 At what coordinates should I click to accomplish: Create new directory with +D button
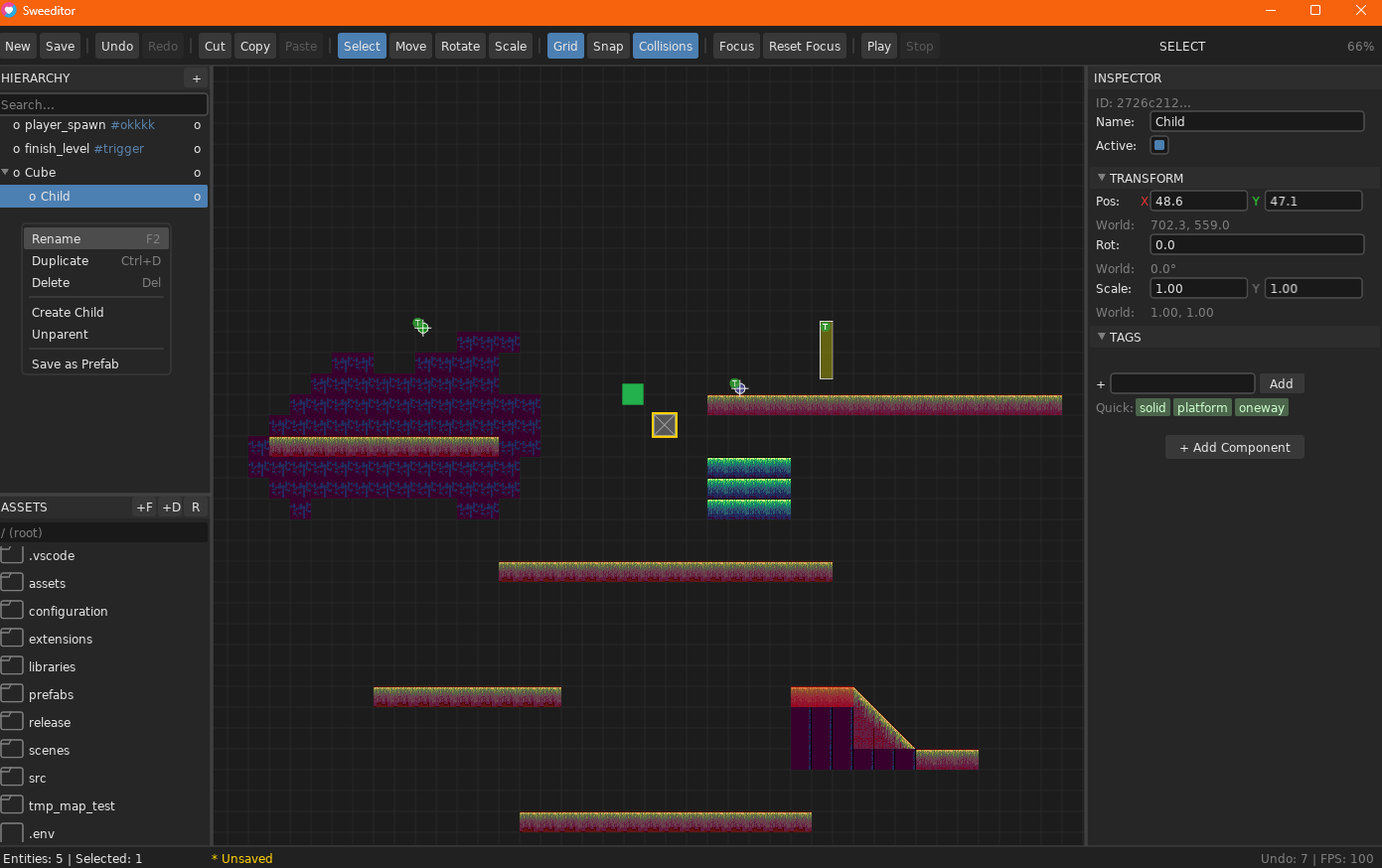172,507
